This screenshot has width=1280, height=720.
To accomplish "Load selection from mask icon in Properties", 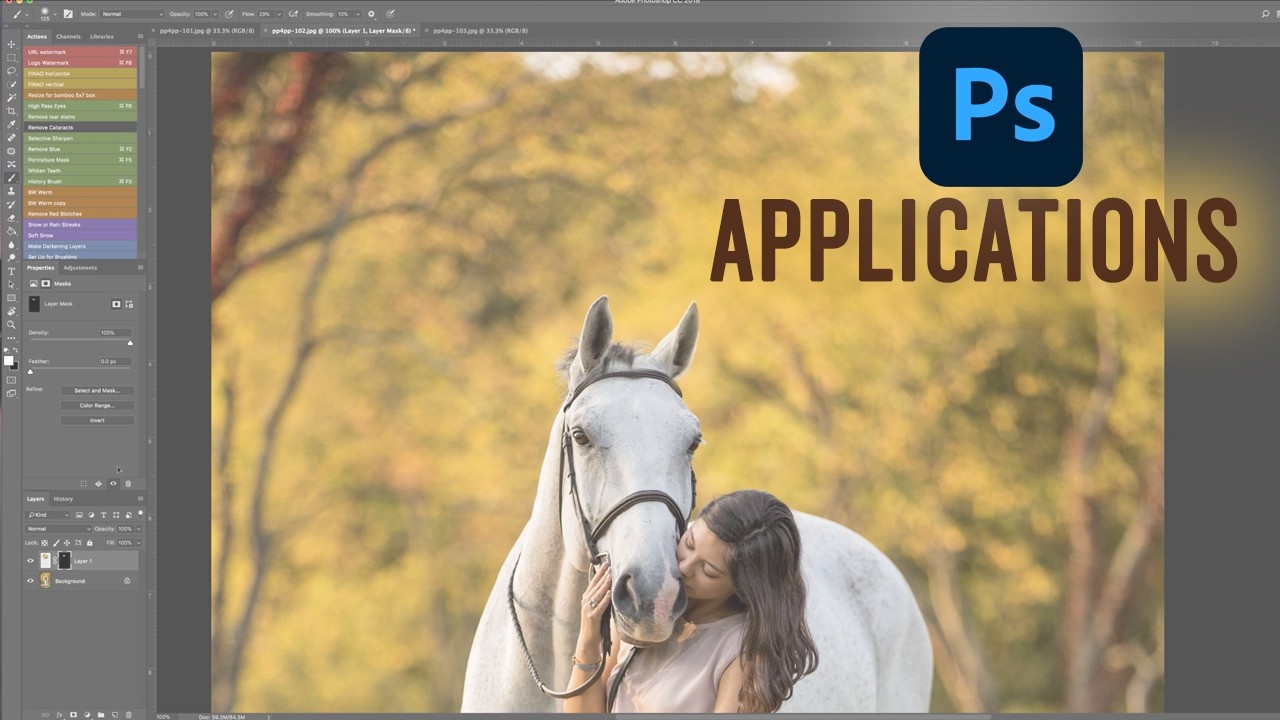I will [x=83, y=484].
